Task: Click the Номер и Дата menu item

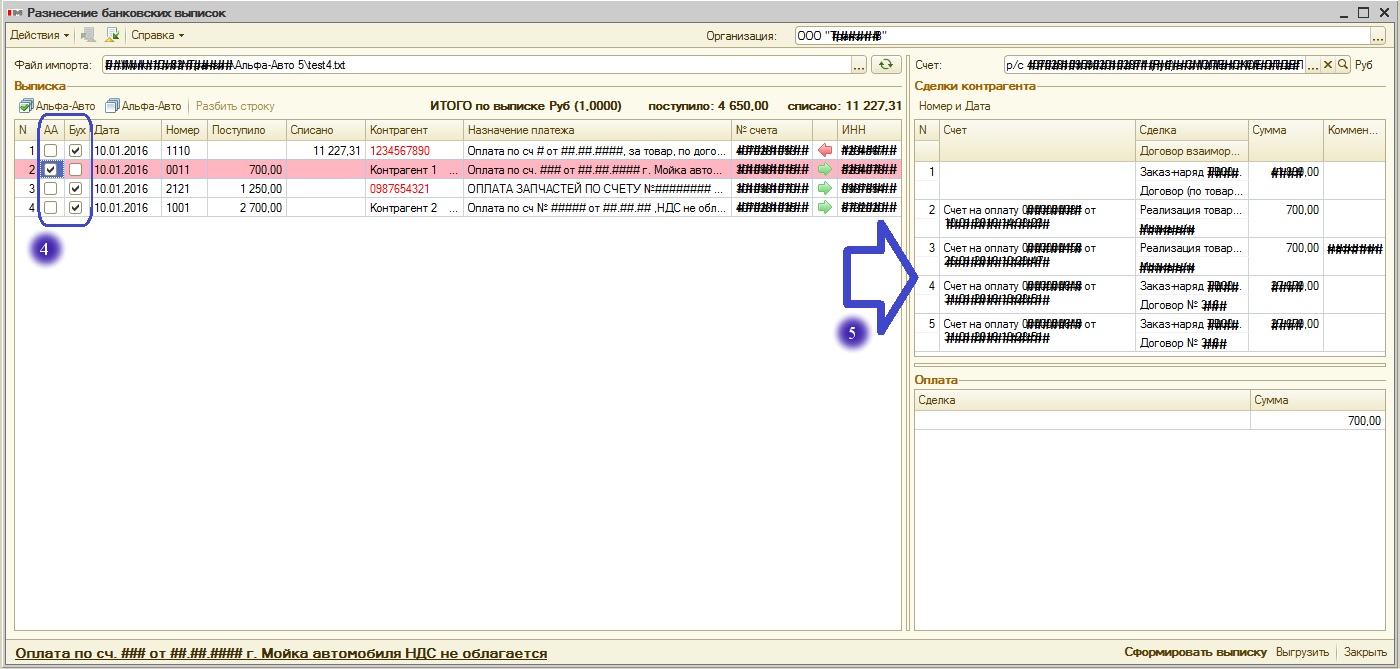Action: (x=954, y=106)
